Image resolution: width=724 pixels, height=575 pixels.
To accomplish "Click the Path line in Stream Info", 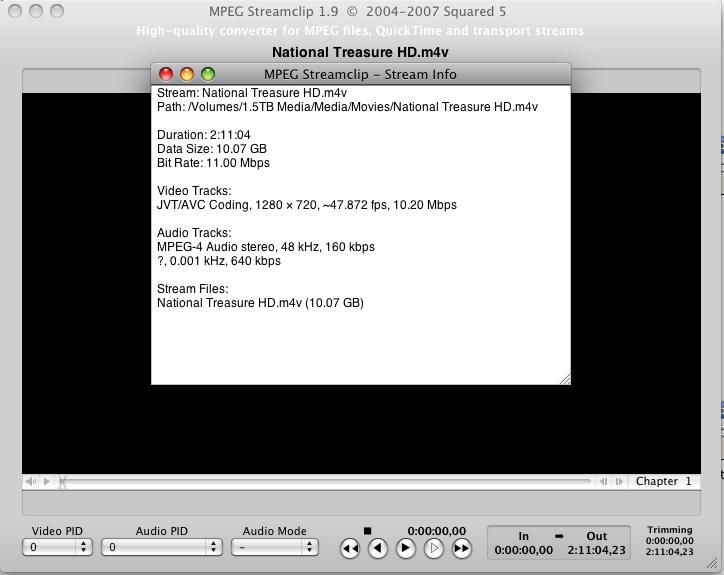I will (347, 107).
